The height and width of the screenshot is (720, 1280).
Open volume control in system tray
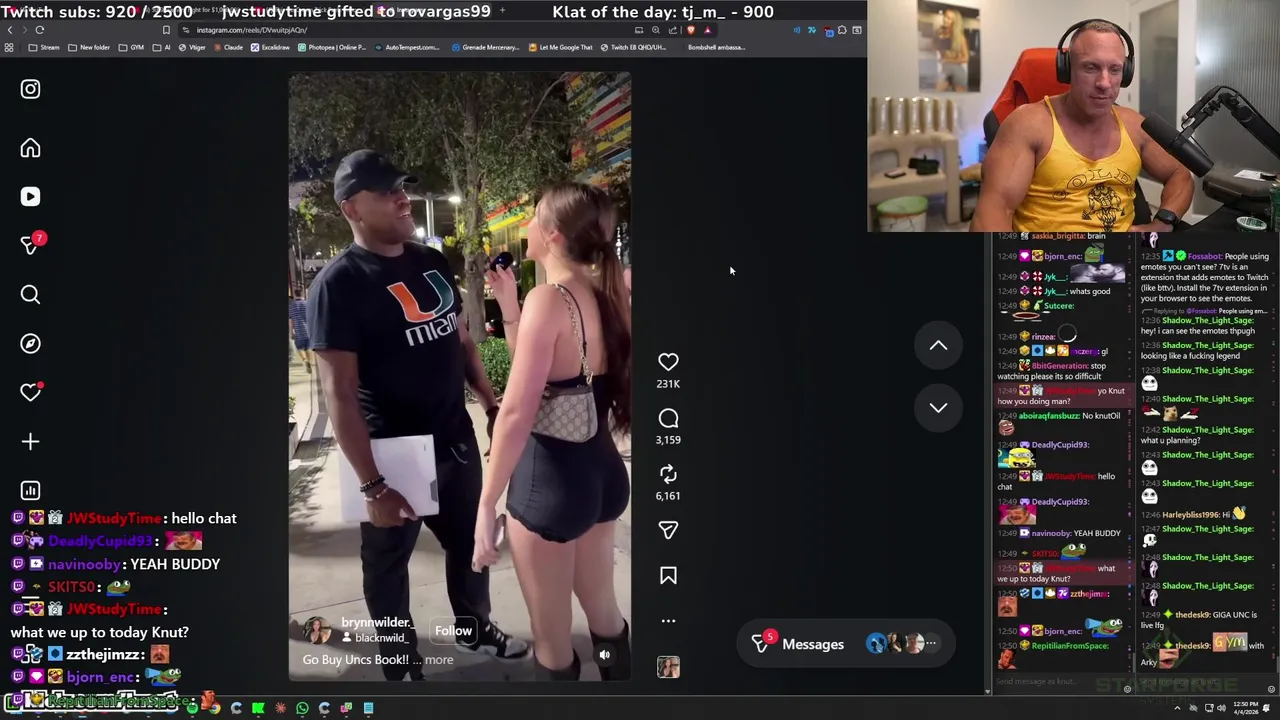click(x=1222, y=708)
